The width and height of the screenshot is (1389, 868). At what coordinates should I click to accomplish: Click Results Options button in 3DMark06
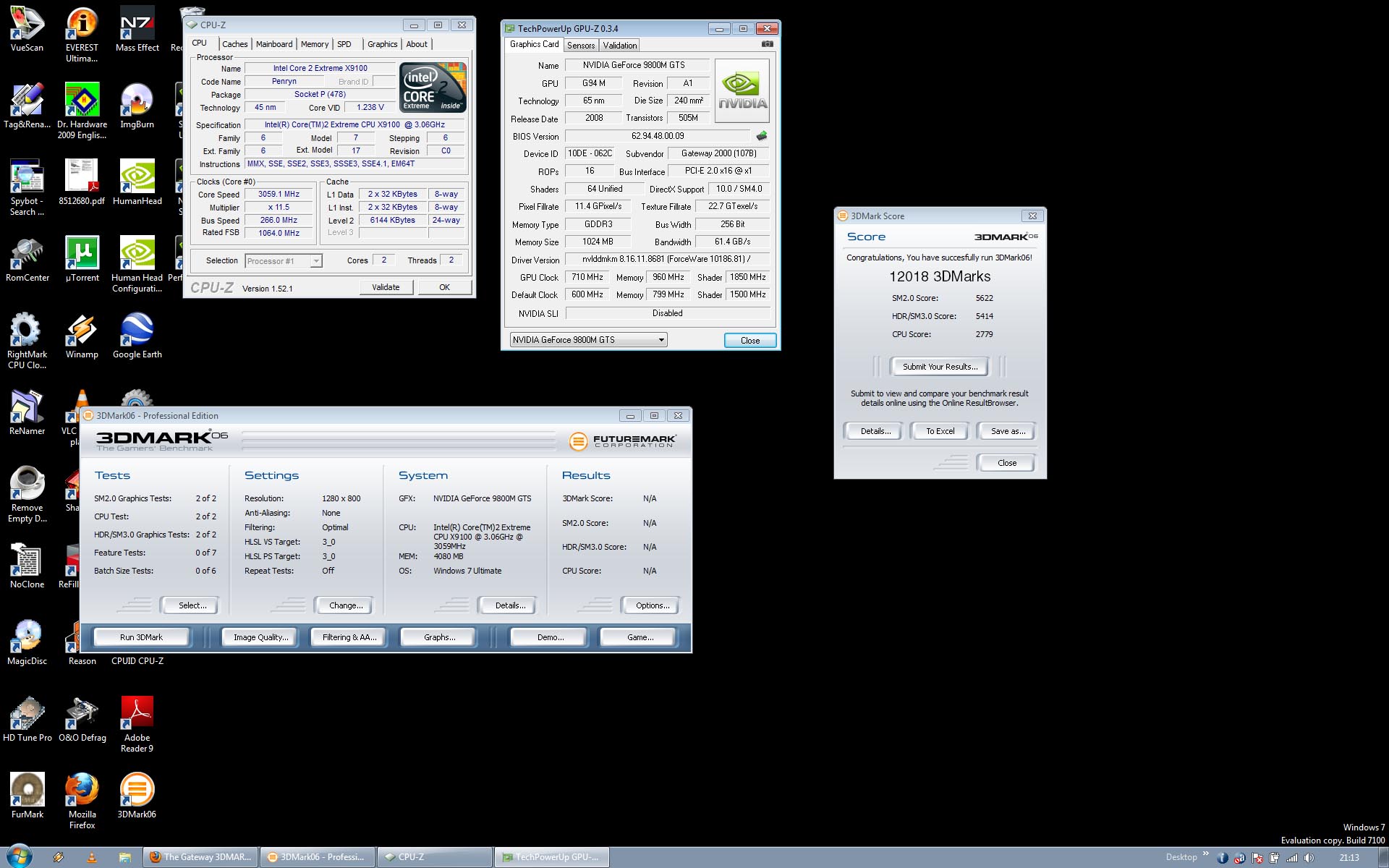point(652,605)
